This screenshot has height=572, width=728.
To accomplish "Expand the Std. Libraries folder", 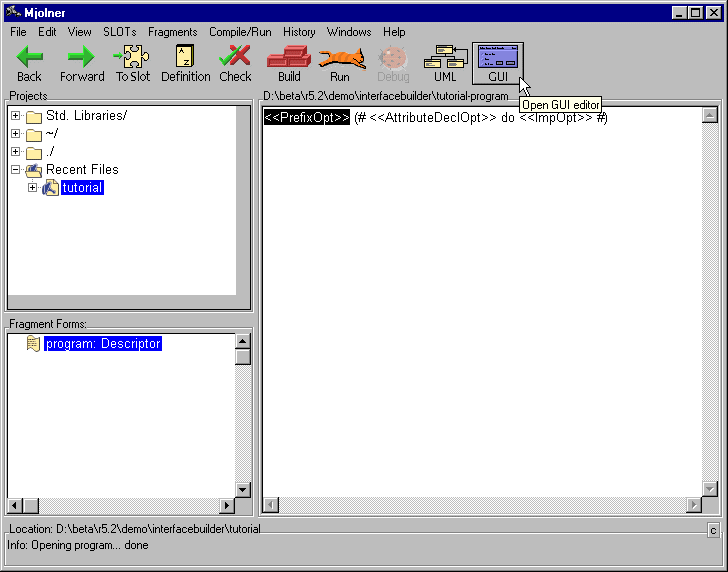I will click(16, 116).
